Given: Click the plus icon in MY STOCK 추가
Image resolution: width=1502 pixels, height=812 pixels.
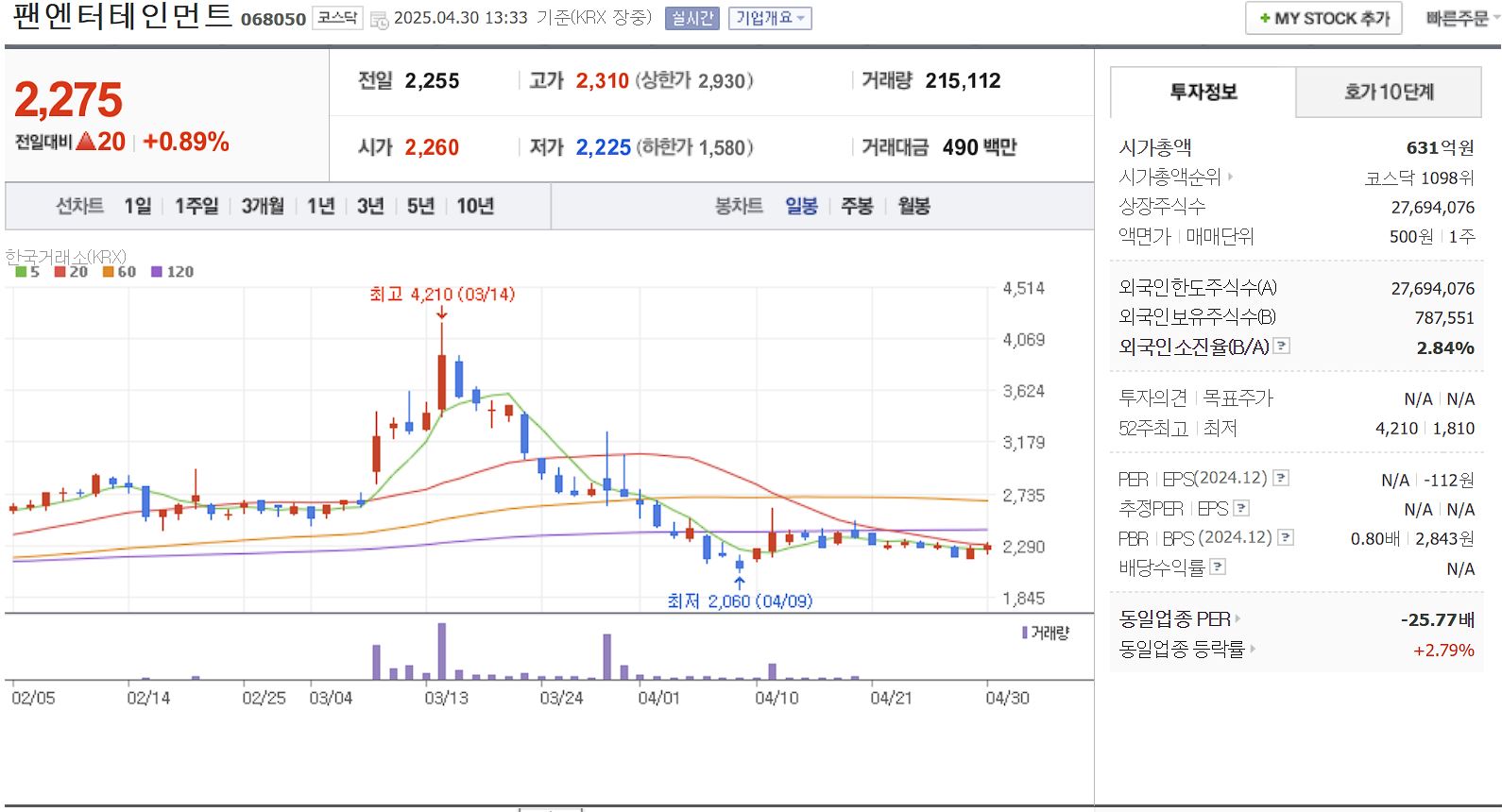Looking at the screenshot, I should tap(1265, 18).
